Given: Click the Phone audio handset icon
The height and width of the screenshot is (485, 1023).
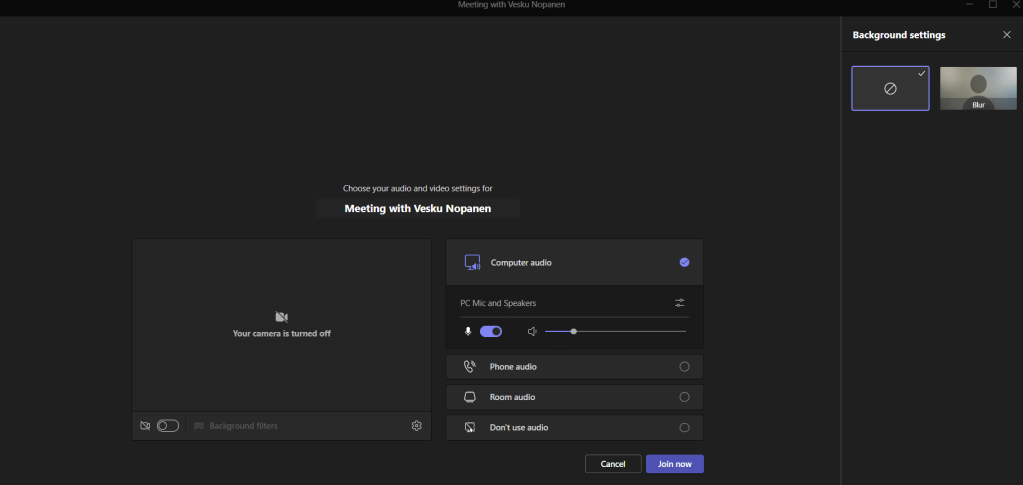Looking at the screenshot, I should coord(470,367).
